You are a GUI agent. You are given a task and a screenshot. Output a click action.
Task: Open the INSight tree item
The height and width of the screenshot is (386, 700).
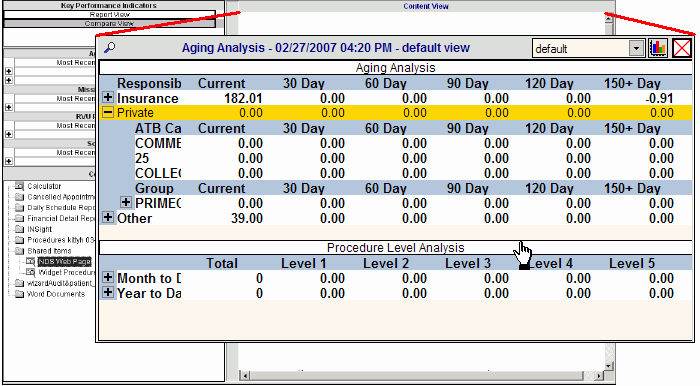pyautogui.click(x=39, y=229)
